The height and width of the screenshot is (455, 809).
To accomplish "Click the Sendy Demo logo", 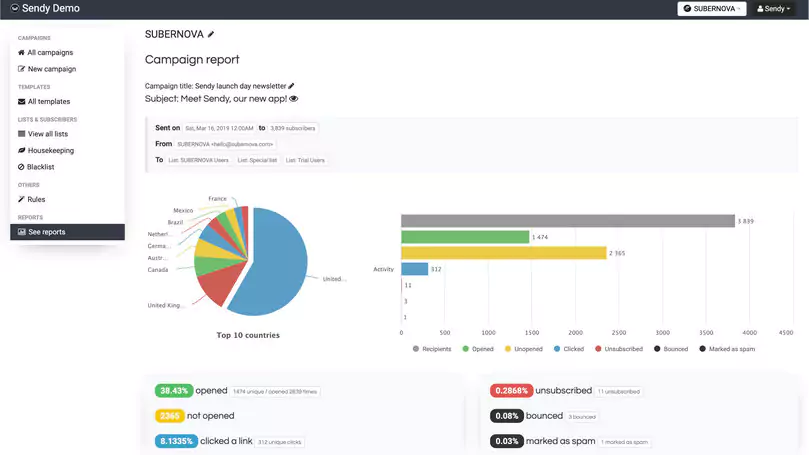I will tap(44, 9).
